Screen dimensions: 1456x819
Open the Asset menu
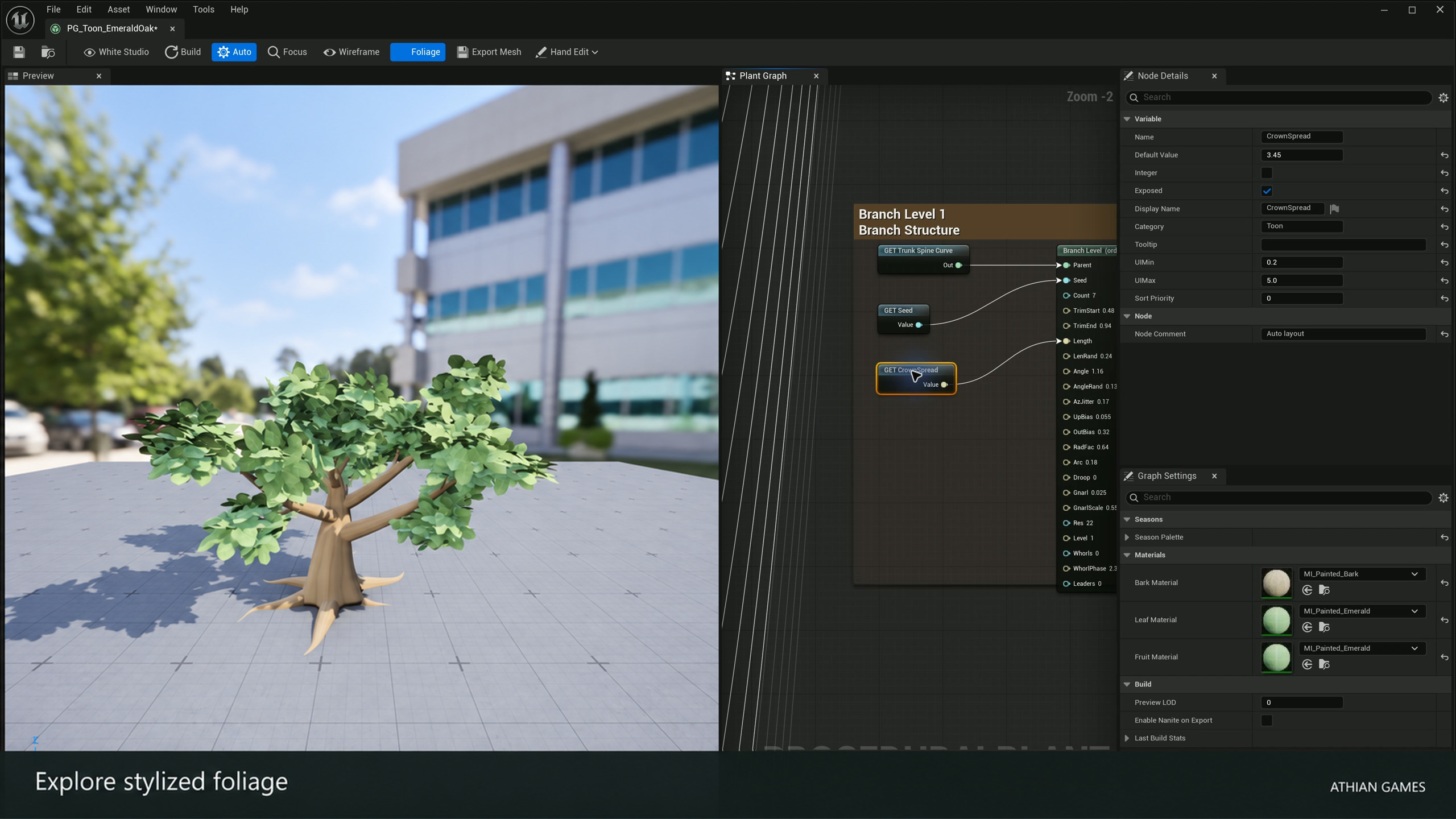[118, 10]
